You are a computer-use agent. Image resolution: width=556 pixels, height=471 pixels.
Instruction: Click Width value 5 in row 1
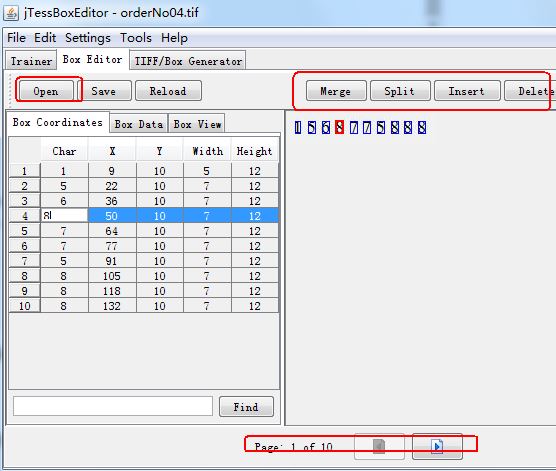207,171
